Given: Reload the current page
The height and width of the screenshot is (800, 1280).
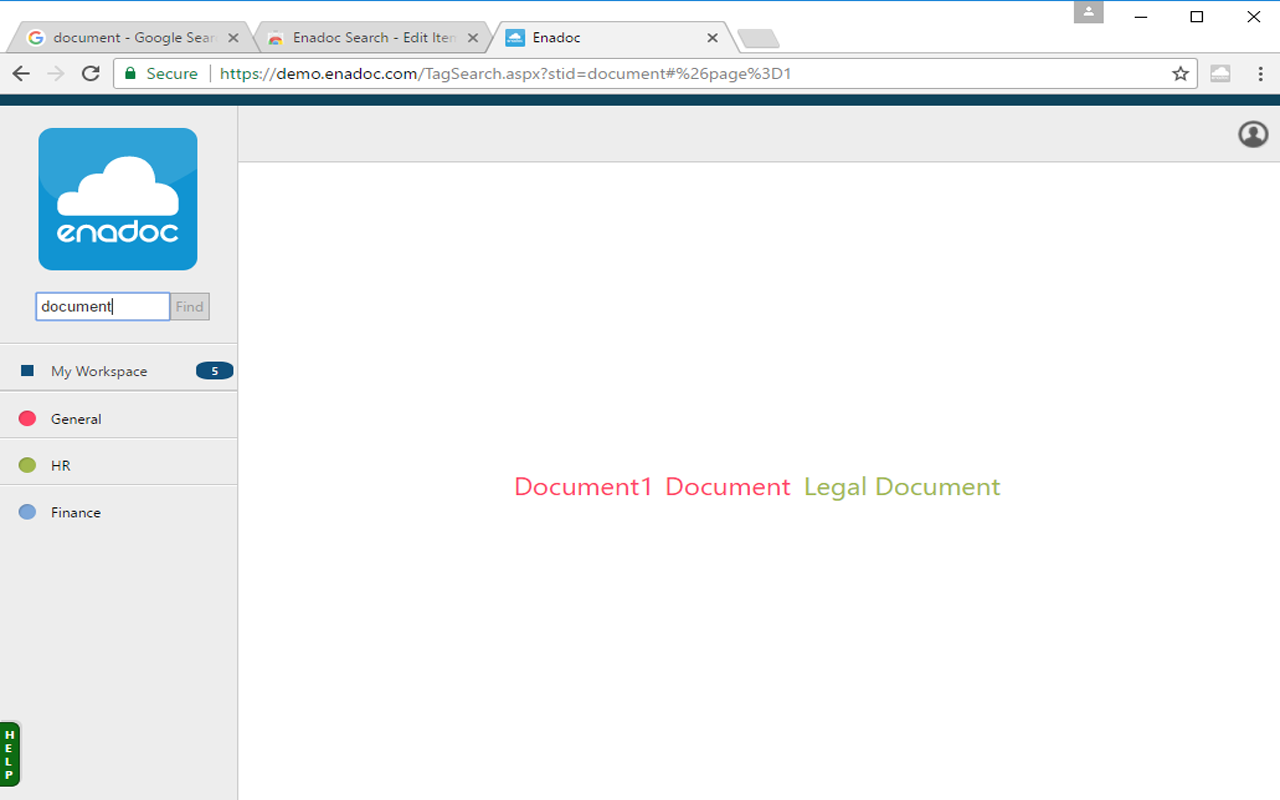Looking at the screenshot, I should point(91,73).
